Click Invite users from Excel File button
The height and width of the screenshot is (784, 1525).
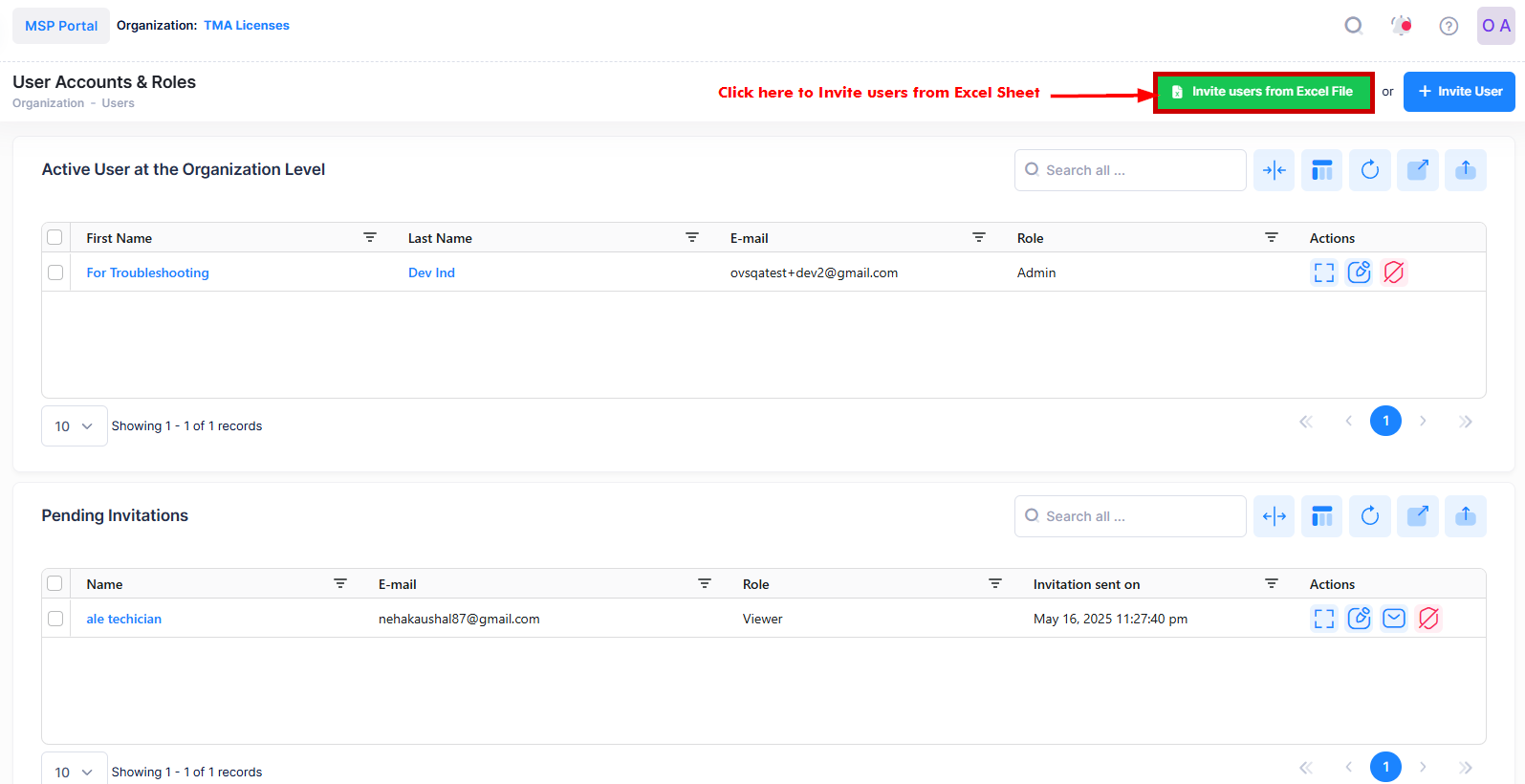tap(1263, 92)
